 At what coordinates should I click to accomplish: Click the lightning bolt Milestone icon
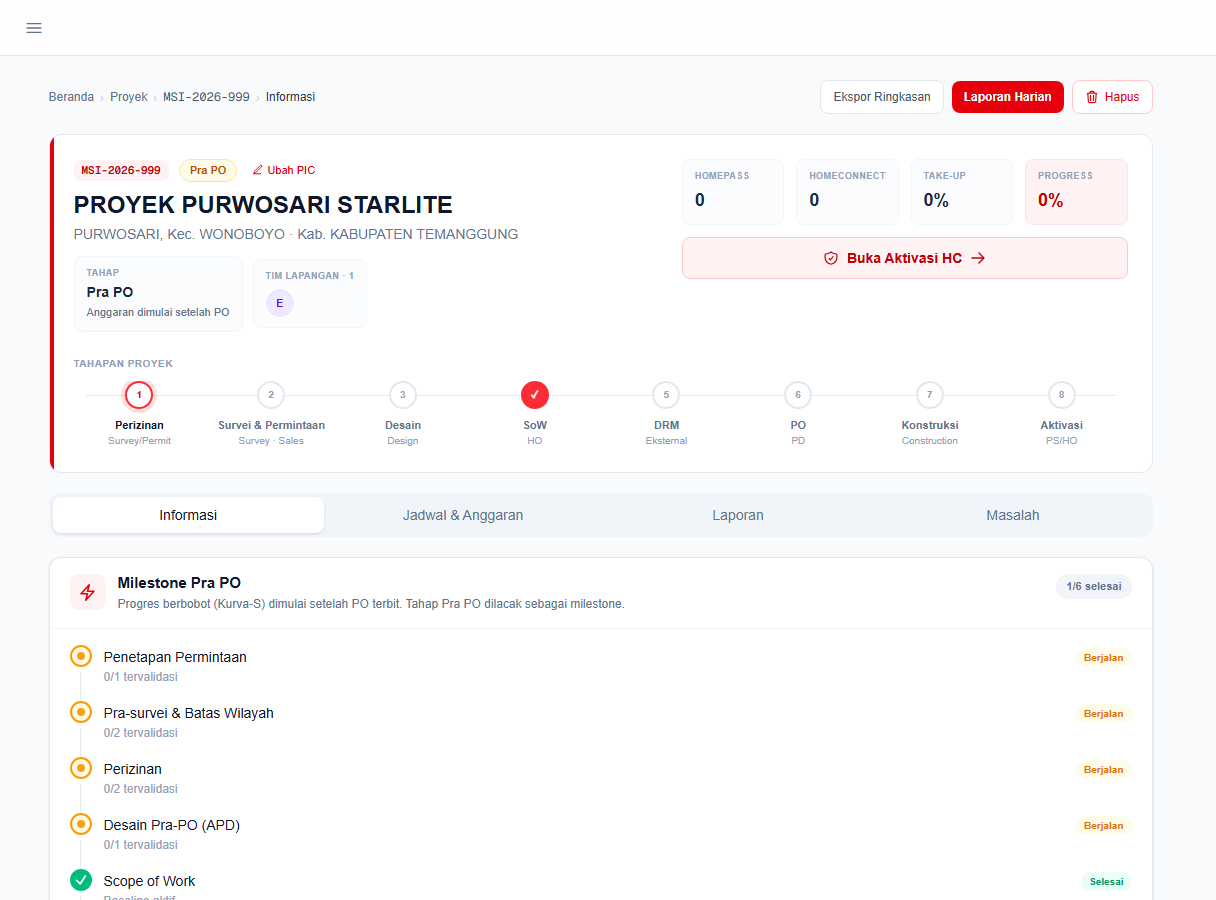[88, 592]
